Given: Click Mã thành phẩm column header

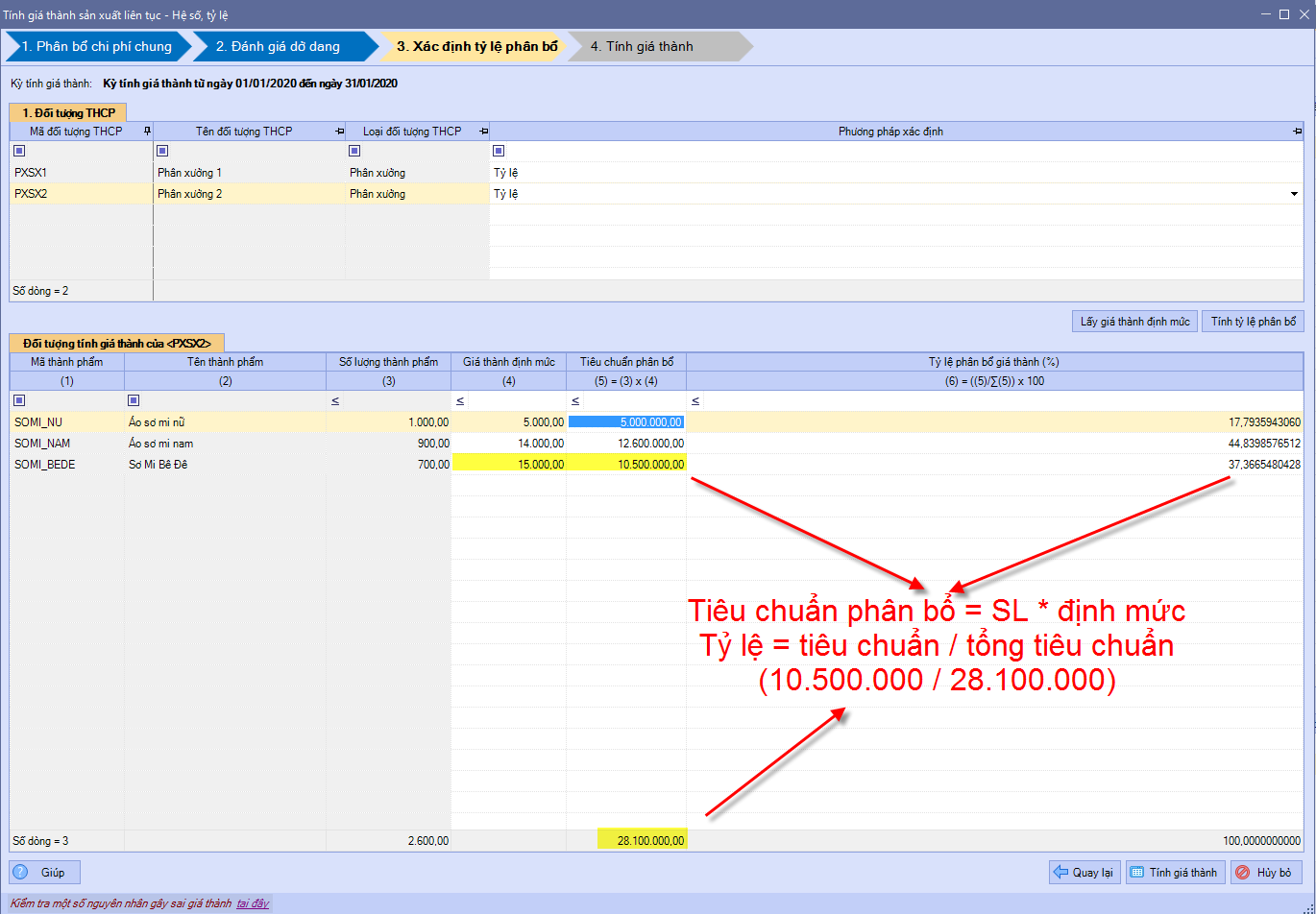Looking at the screenshot, I should coord(67,362).
